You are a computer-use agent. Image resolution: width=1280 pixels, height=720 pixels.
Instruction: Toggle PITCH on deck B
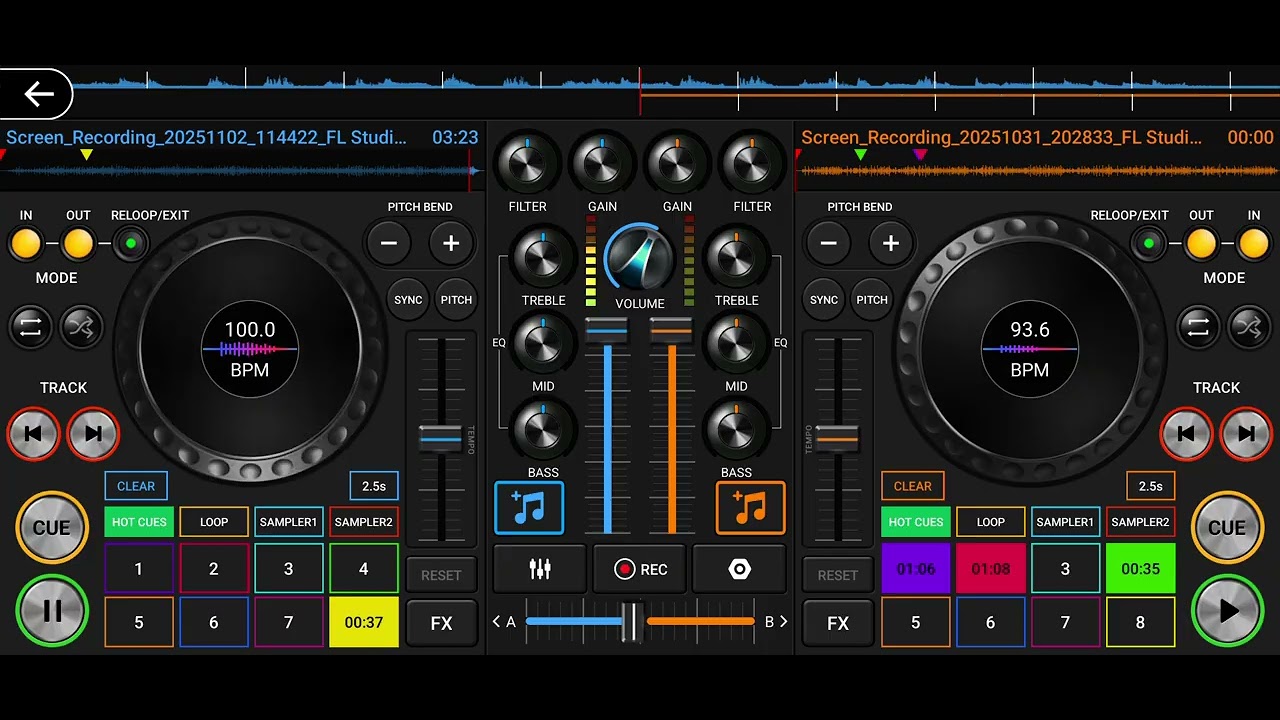pyautogui.click(x=872, y=300)
